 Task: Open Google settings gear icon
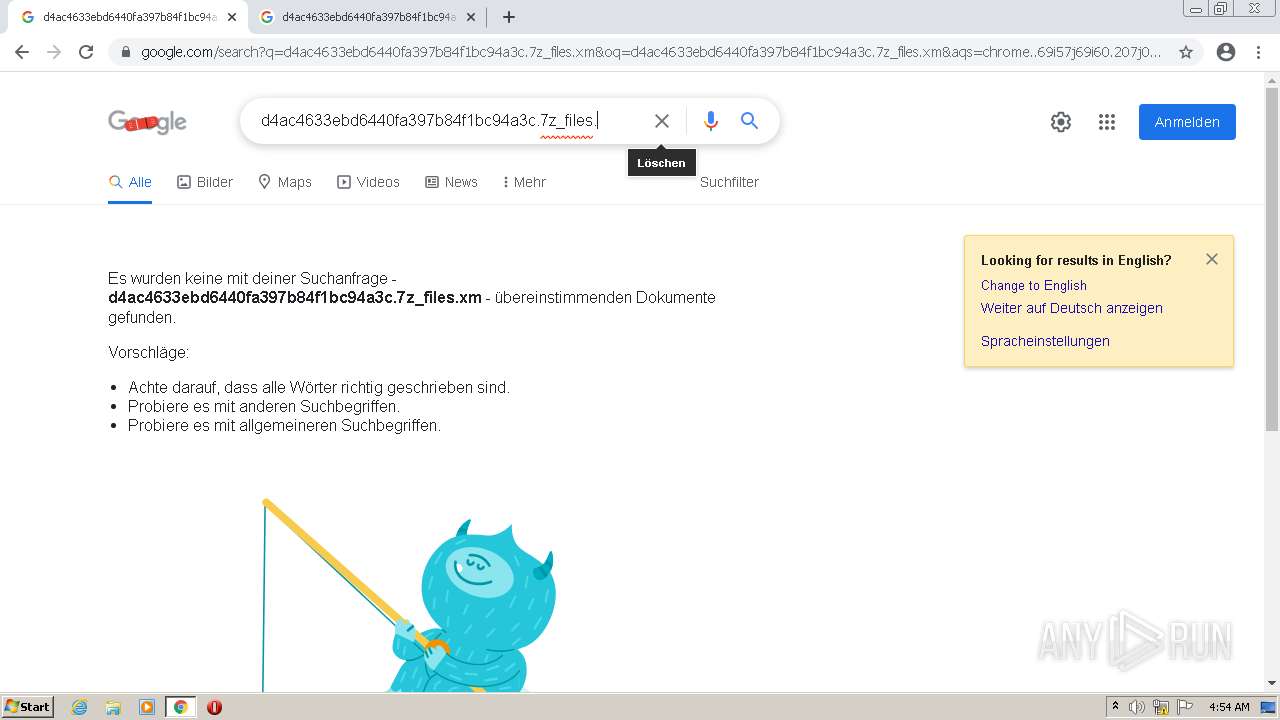tap(1061, 122)
